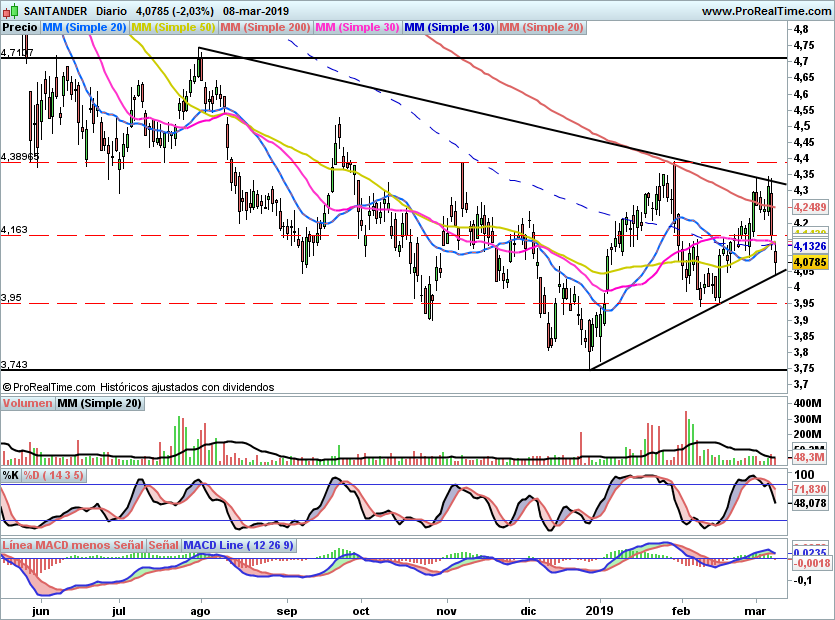Click the 3,743 support level label
Screen dimensions: 835x620
point(14,365)
